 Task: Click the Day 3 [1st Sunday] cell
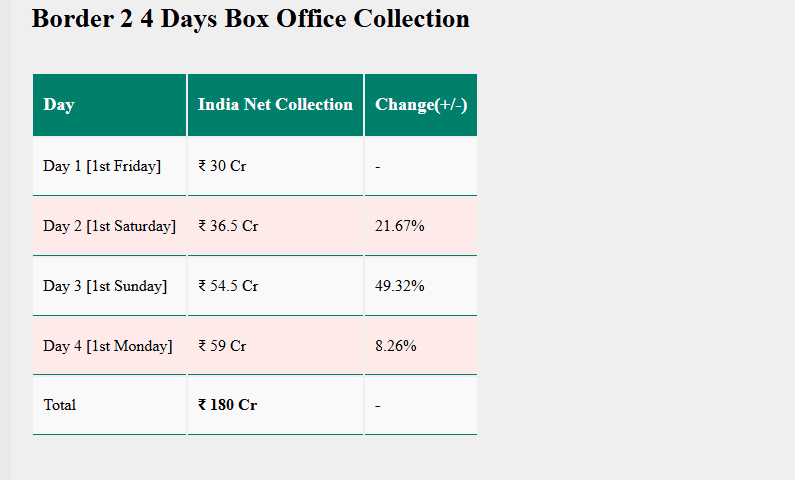(105, 286)
